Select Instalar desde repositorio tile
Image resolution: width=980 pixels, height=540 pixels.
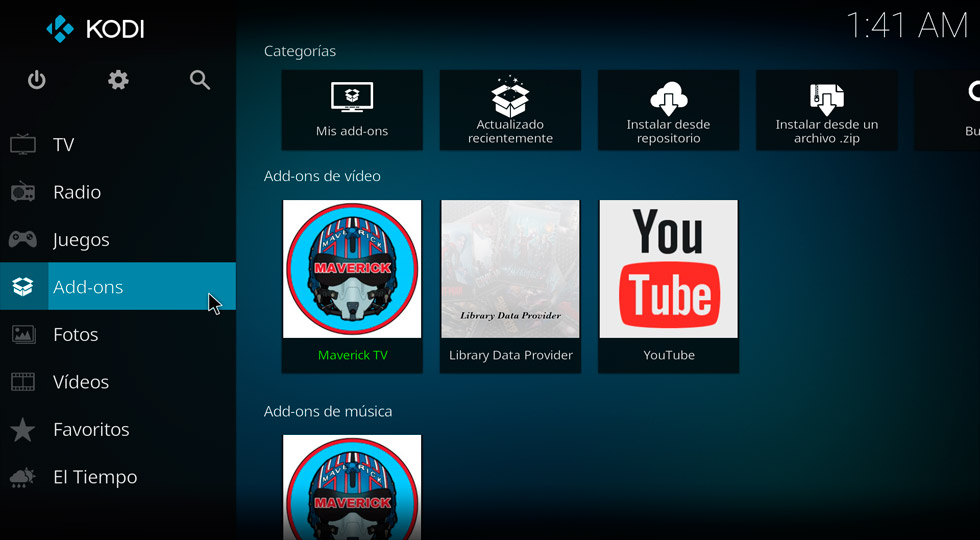668,110
